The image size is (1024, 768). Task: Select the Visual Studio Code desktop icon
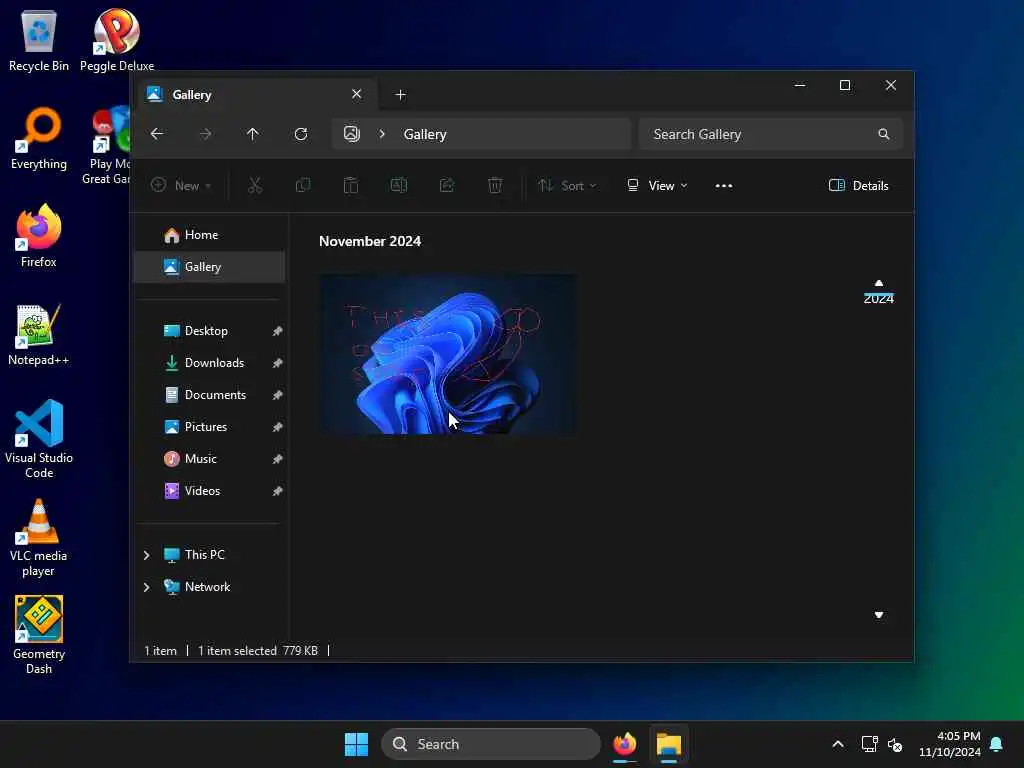coord(39,439)
